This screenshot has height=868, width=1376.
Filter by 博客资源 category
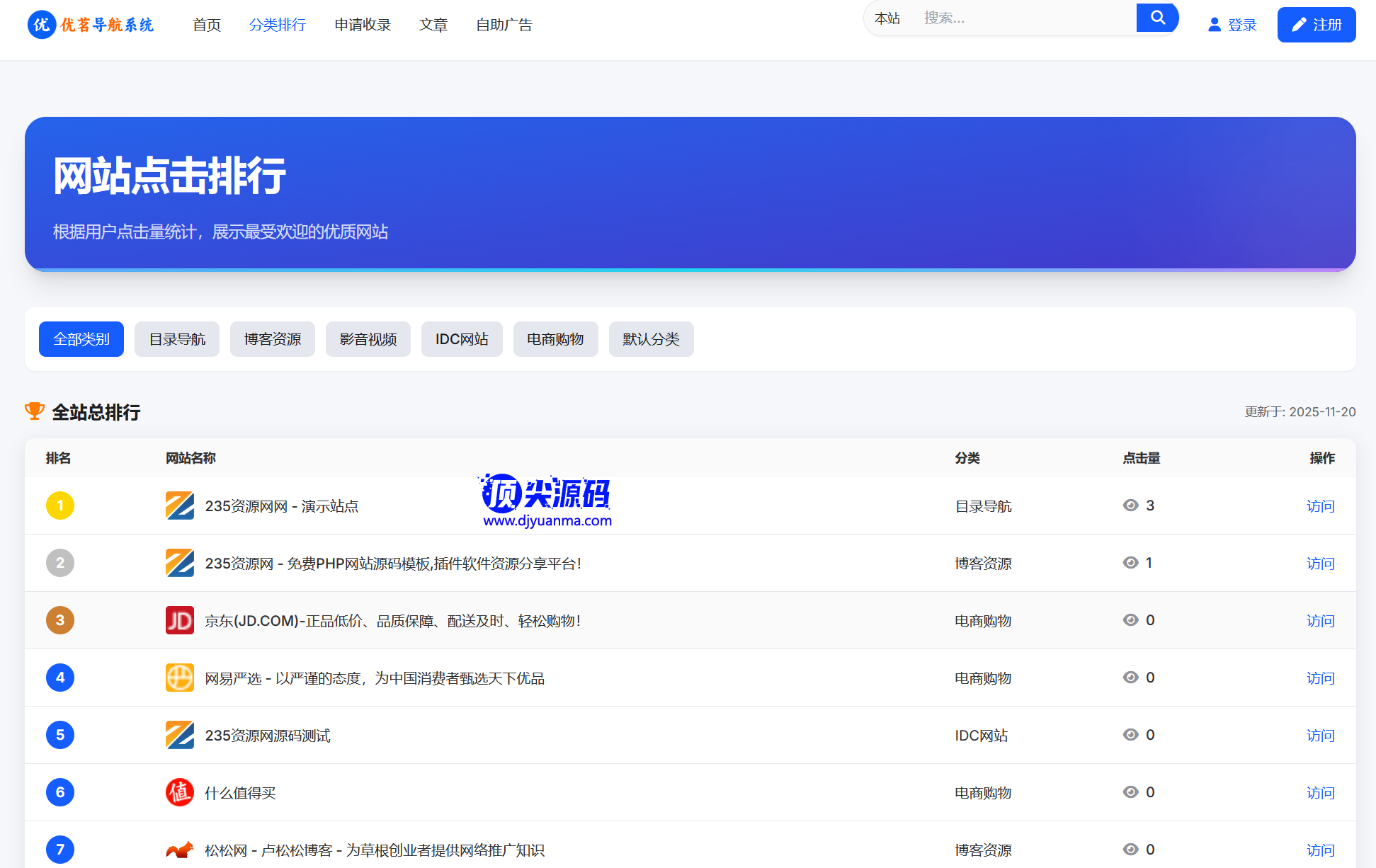click(x=273, y=339)
